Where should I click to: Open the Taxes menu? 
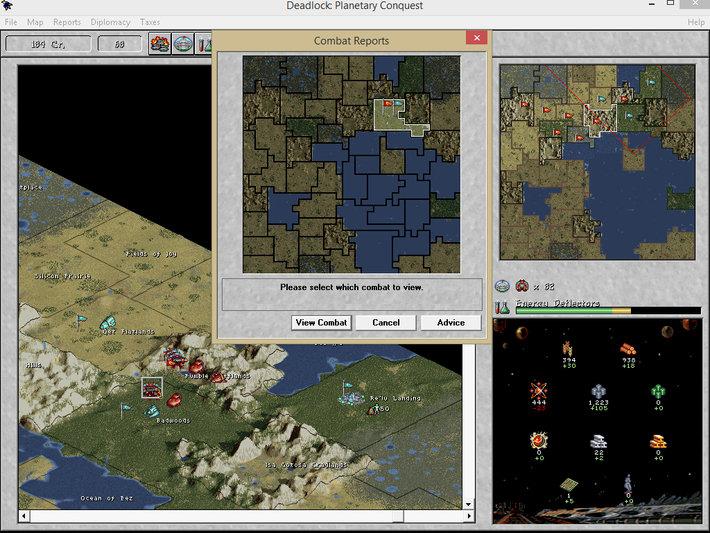[x=150, y=22]
